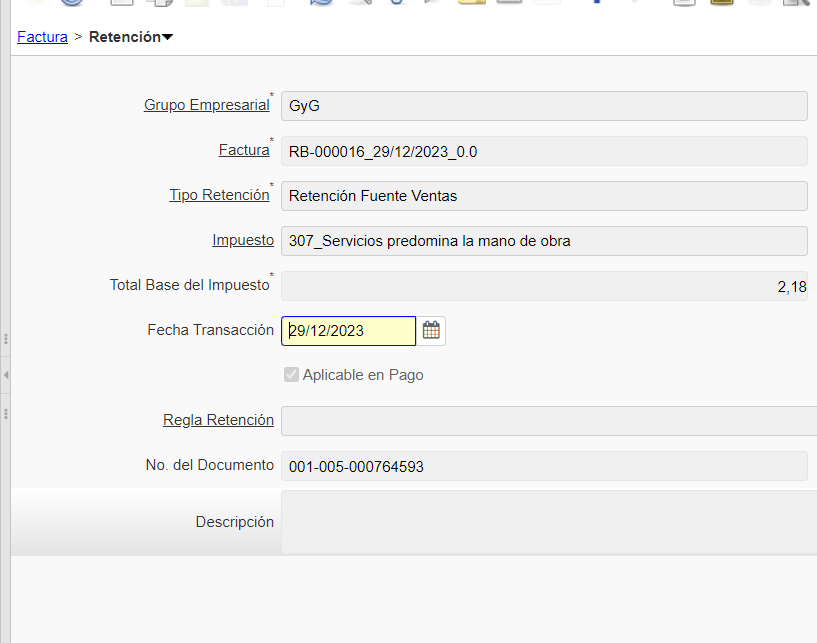Click the No. del Documento field
The width and height of the screenshot is (817, 643).
[543, 466]
